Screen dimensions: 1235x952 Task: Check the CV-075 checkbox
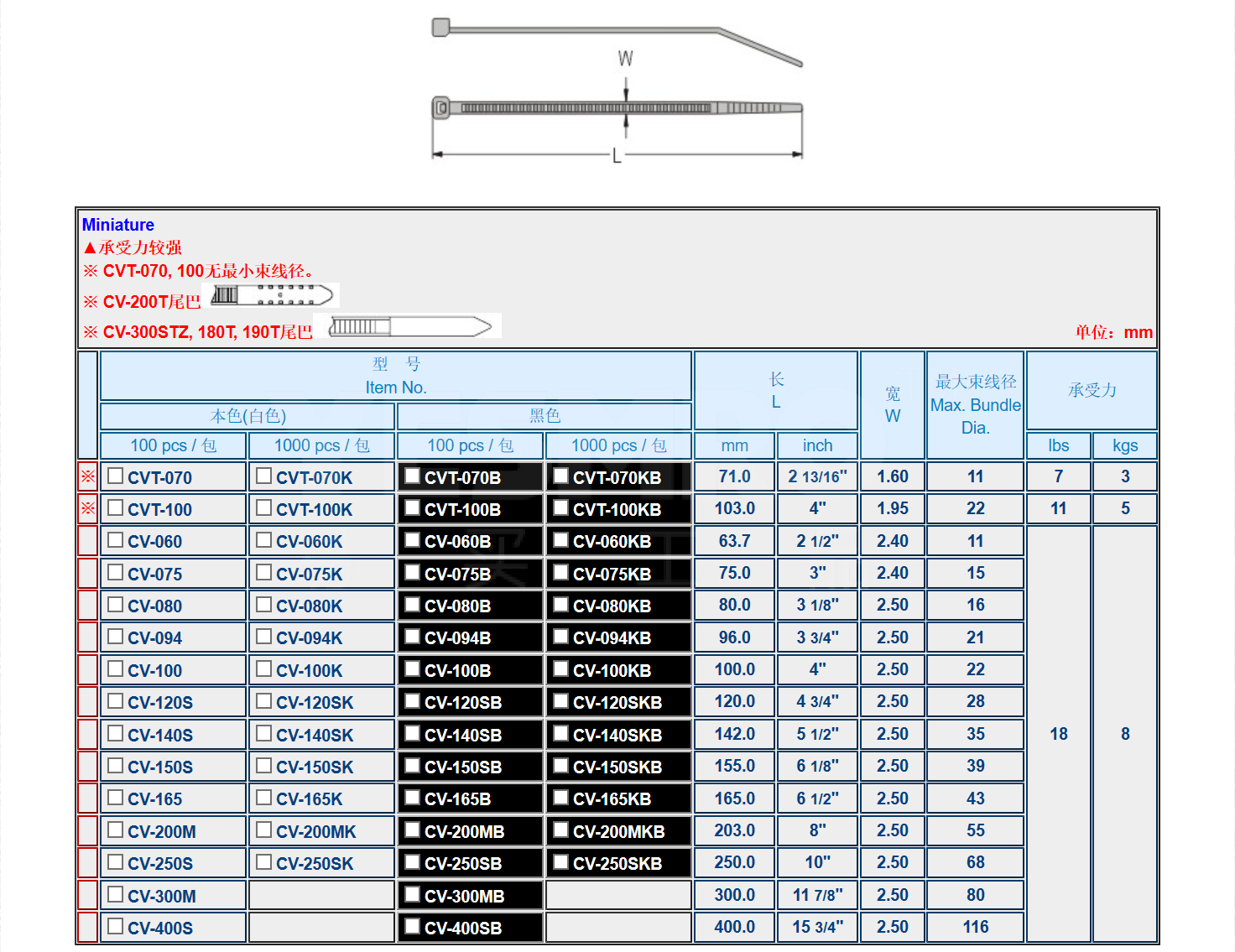point(116,572)
